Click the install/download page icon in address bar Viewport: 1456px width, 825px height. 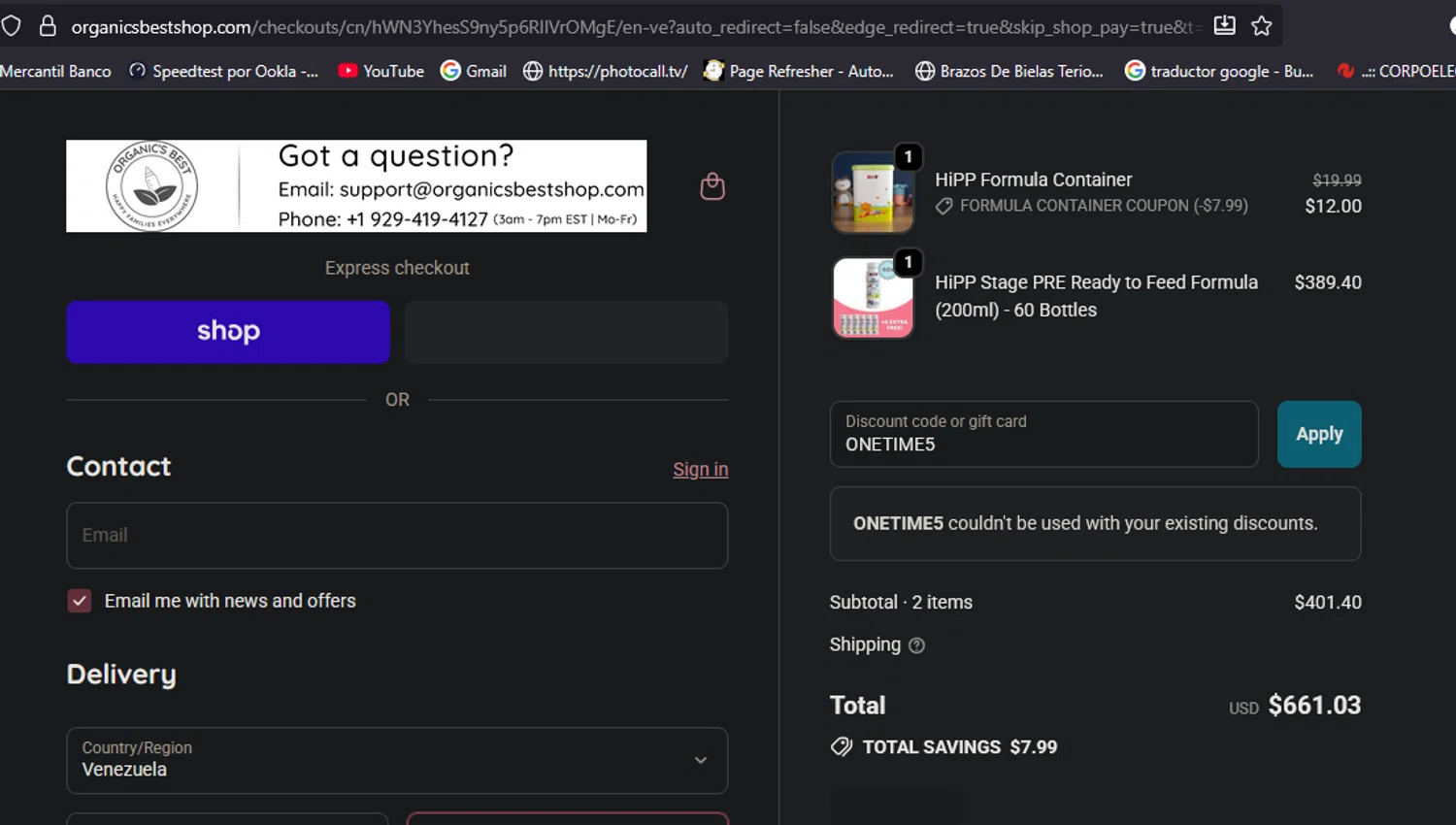click(1225, 25)
